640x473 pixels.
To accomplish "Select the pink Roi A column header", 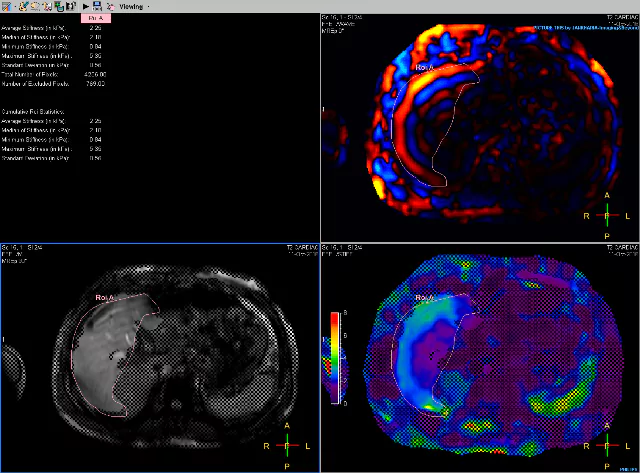I will [94, 18].
